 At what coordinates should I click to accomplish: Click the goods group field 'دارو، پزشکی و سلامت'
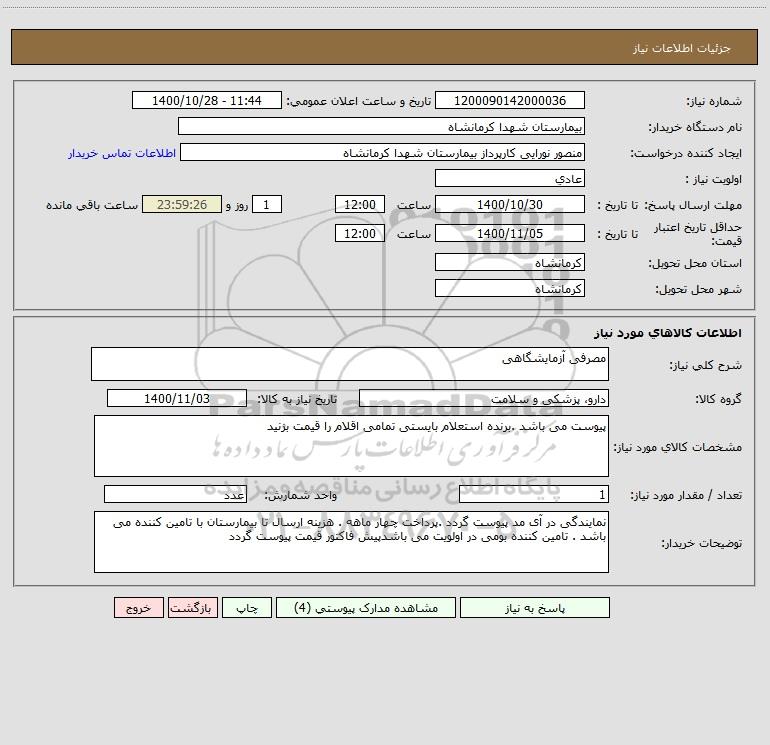pyautogui.click(x=484, y=398)
